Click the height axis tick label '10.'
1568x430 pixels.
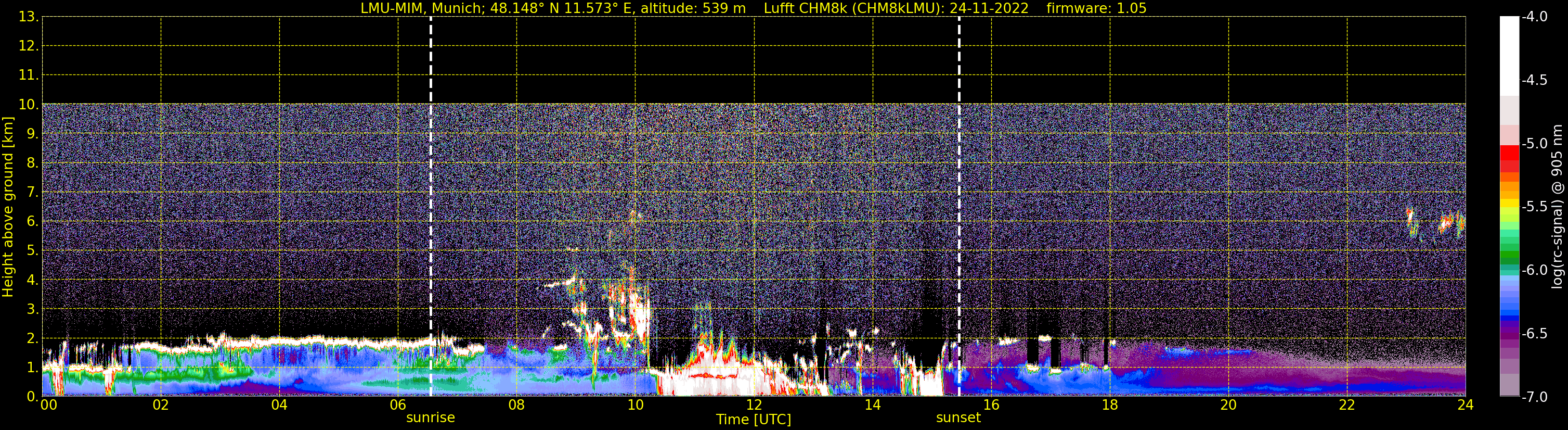(x=29, y=105)
